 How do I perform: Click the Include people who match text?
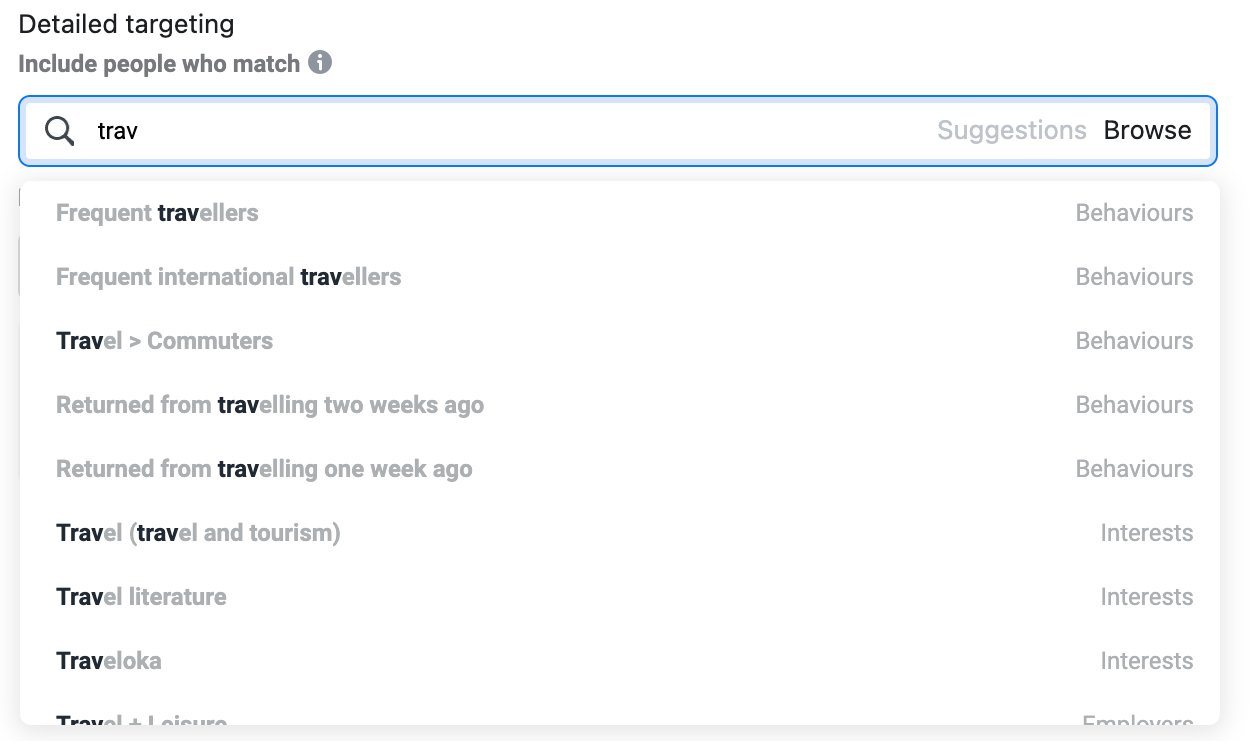click(158, 63)
